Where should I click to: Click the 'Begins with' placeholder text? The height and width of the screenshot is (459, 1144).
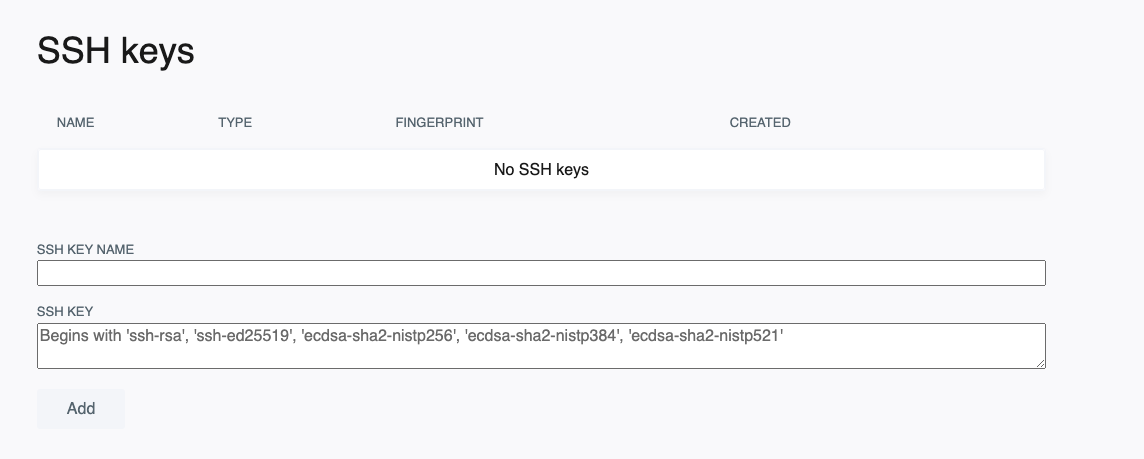(x=80, y=337)
